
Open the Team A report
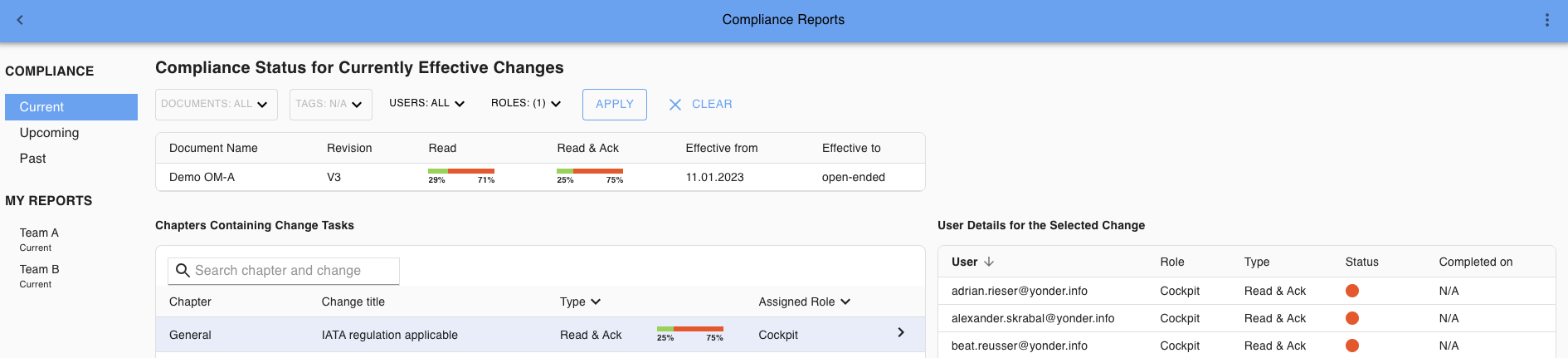pyautogui.click(x=39, y=233)
